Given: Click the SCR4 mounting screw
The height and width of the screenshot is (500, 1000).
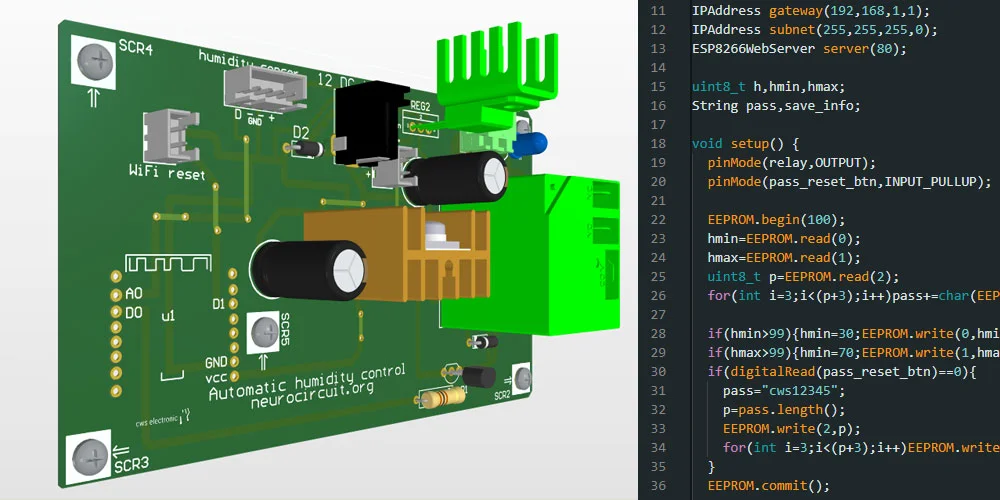Looking at the screenshot, I should (94, 62).
